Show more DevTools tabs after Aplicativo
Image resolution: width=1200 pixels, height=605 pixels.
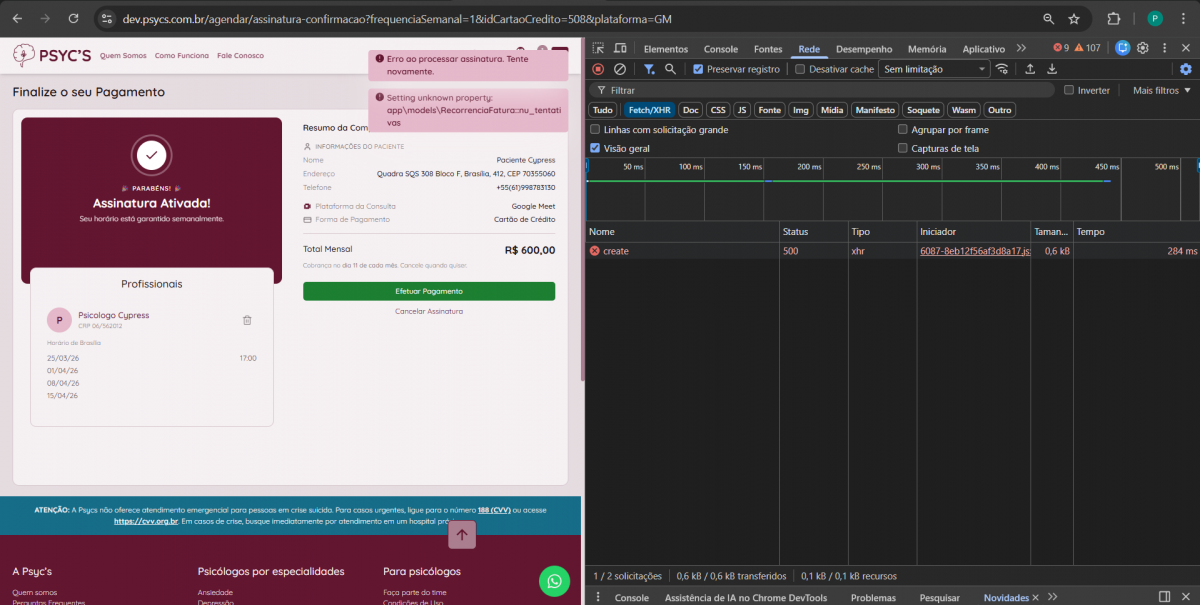(1021, 48)
